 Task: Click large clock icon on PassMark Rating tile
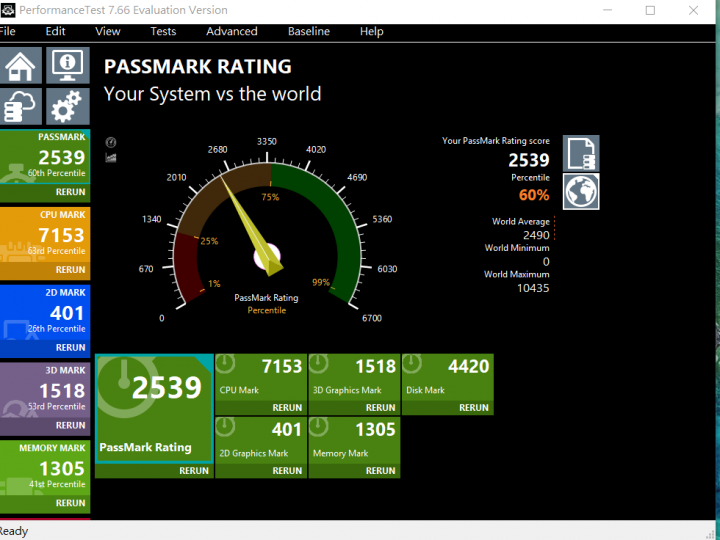pyautogui.click(x=125, y=387)
